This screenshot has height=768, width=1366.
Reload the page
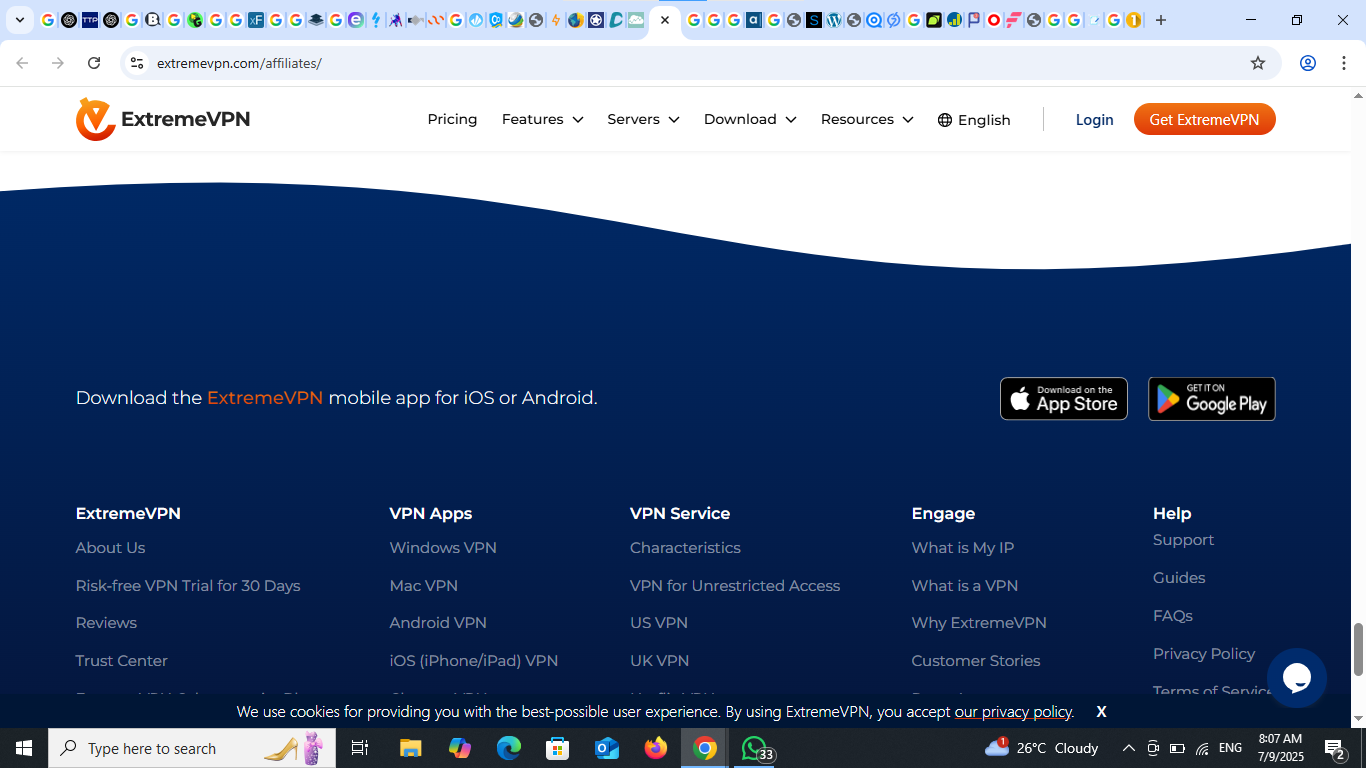click(x=94, y=63)
